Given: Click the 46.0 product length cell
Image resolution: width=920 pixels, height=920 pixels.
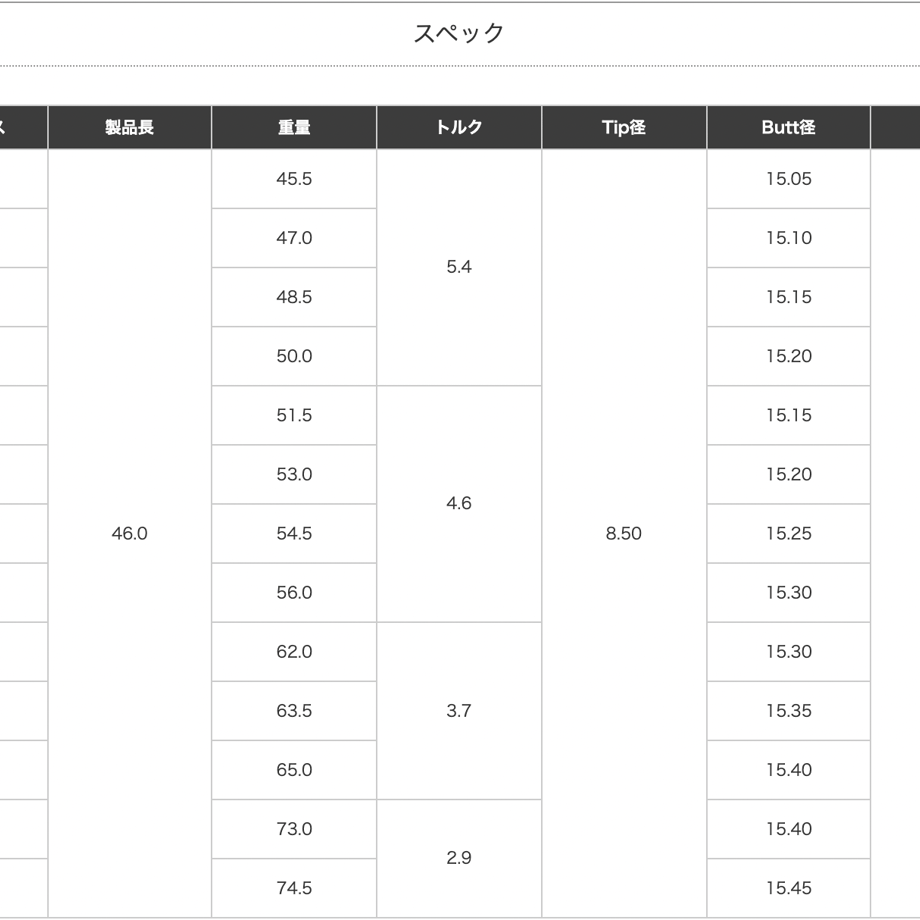Looking at the screenshot, I should 130,533.
